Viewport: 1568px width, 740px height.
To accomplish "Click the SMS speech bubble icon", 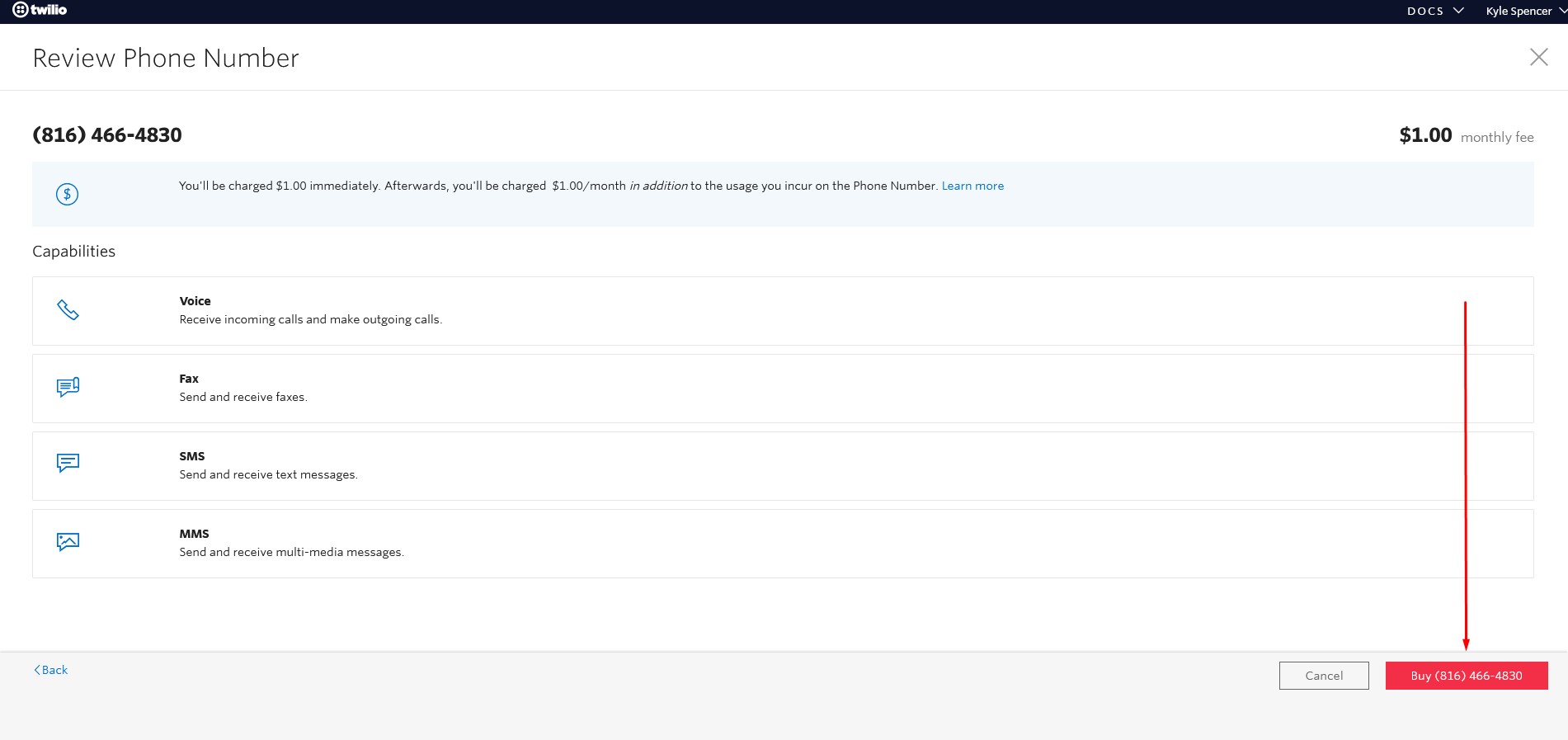I will 68,463.
